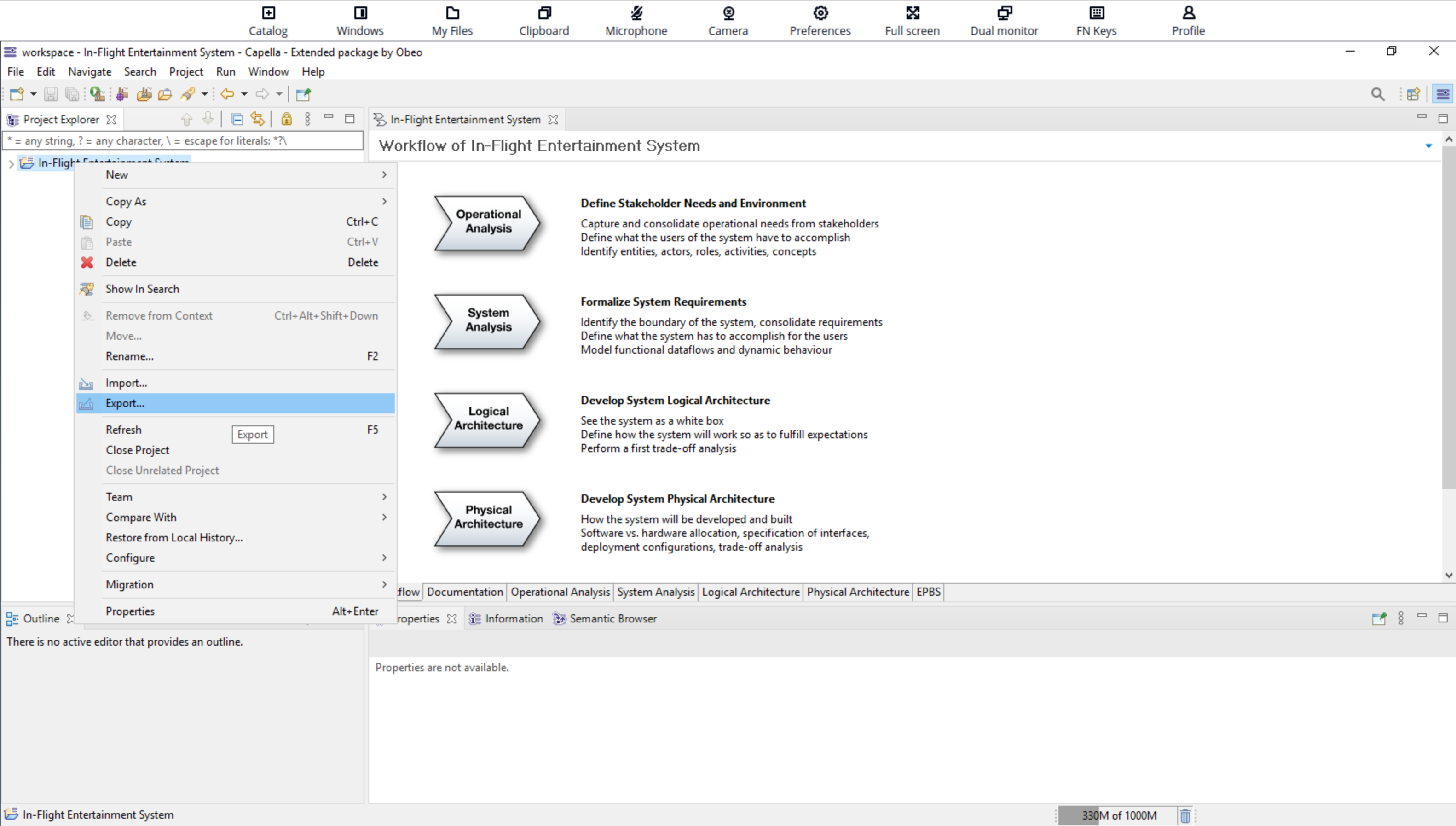This screenshot has height=826, width=1456.
Task: Switch to Logical Architecture tab
Action: tap(751, 591)
